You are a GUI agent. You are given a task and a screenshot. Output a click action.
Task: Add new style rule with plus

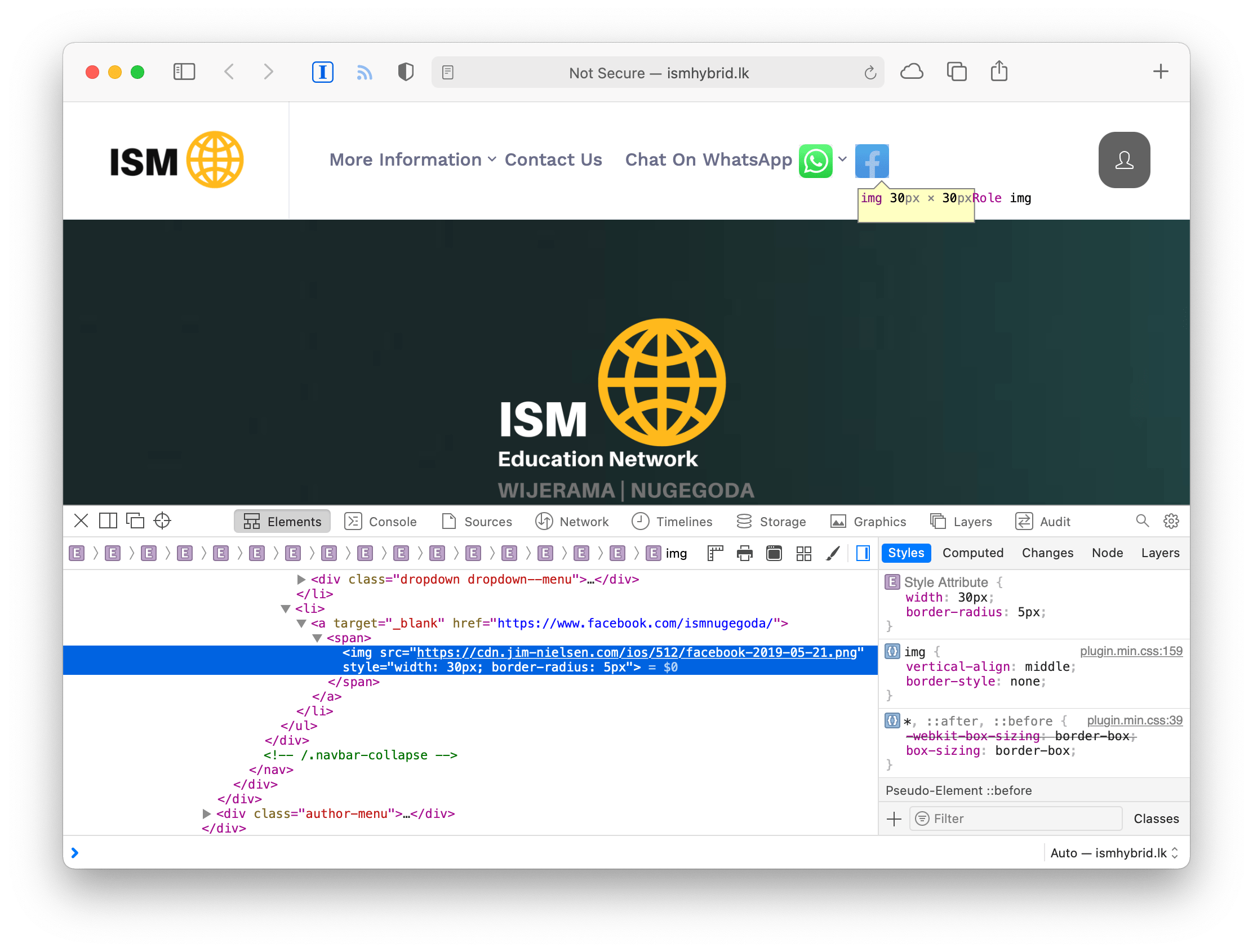[x=894, y=819]
